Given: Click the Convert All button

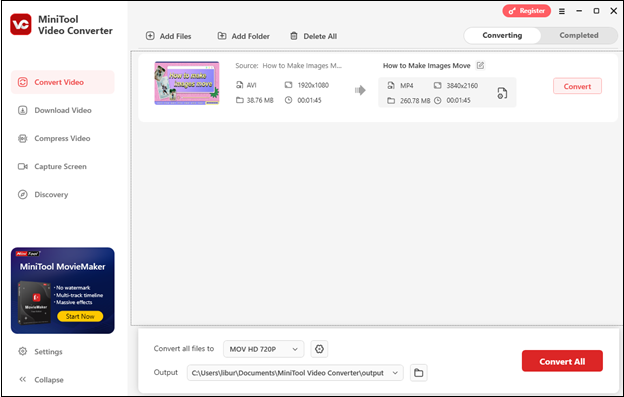Looking at the screenshot, I should coord(562,361).
